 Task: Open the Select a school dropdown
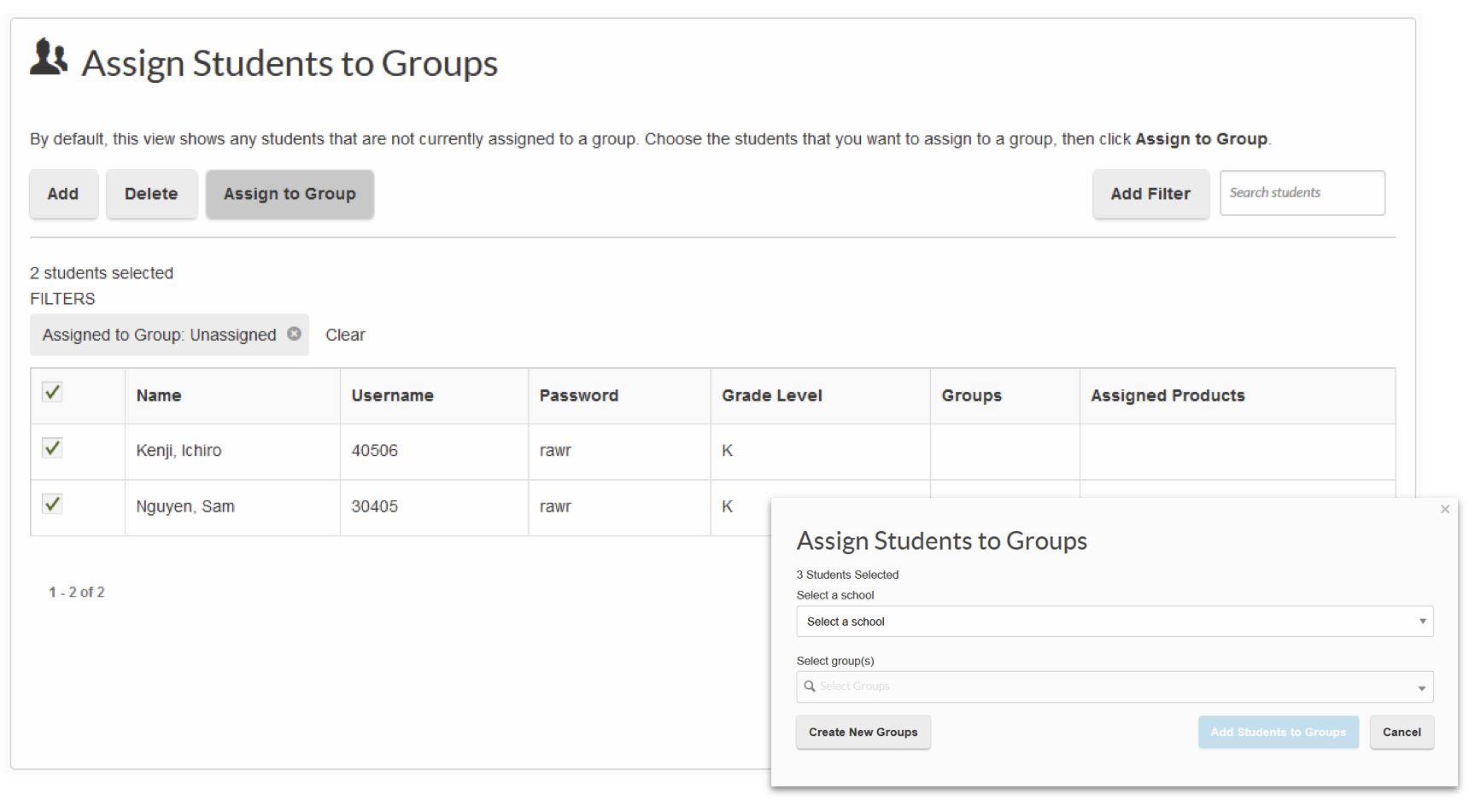1110,622
